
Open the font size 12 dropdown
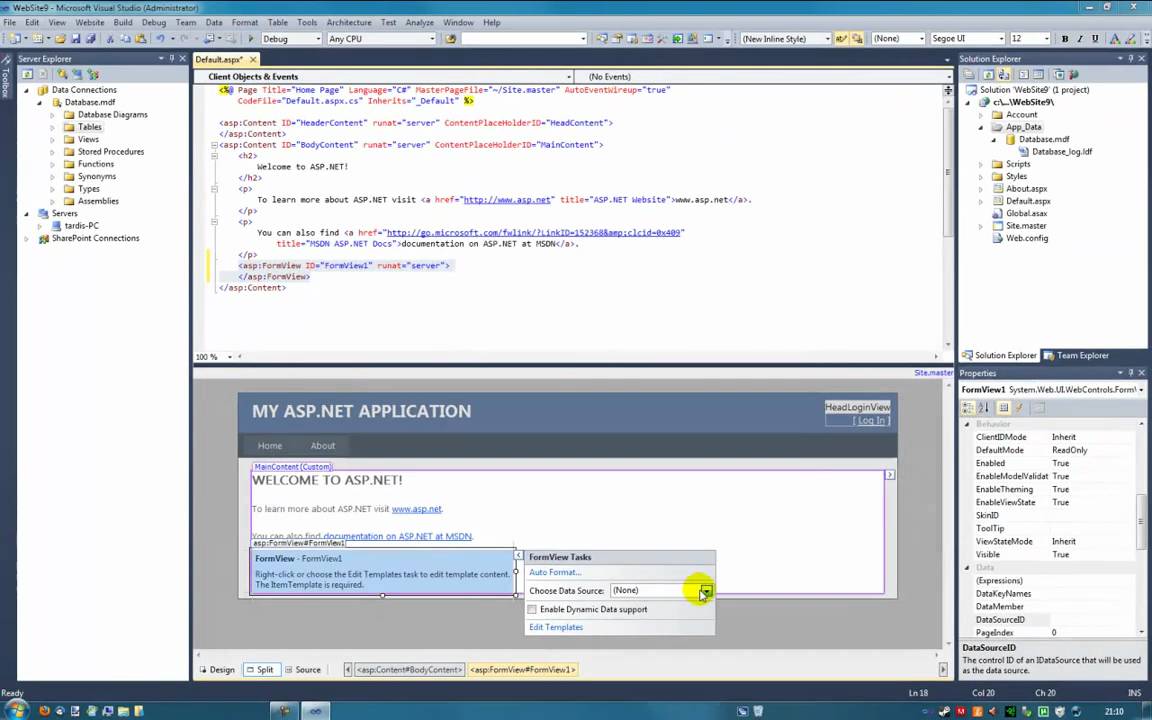1046,39
